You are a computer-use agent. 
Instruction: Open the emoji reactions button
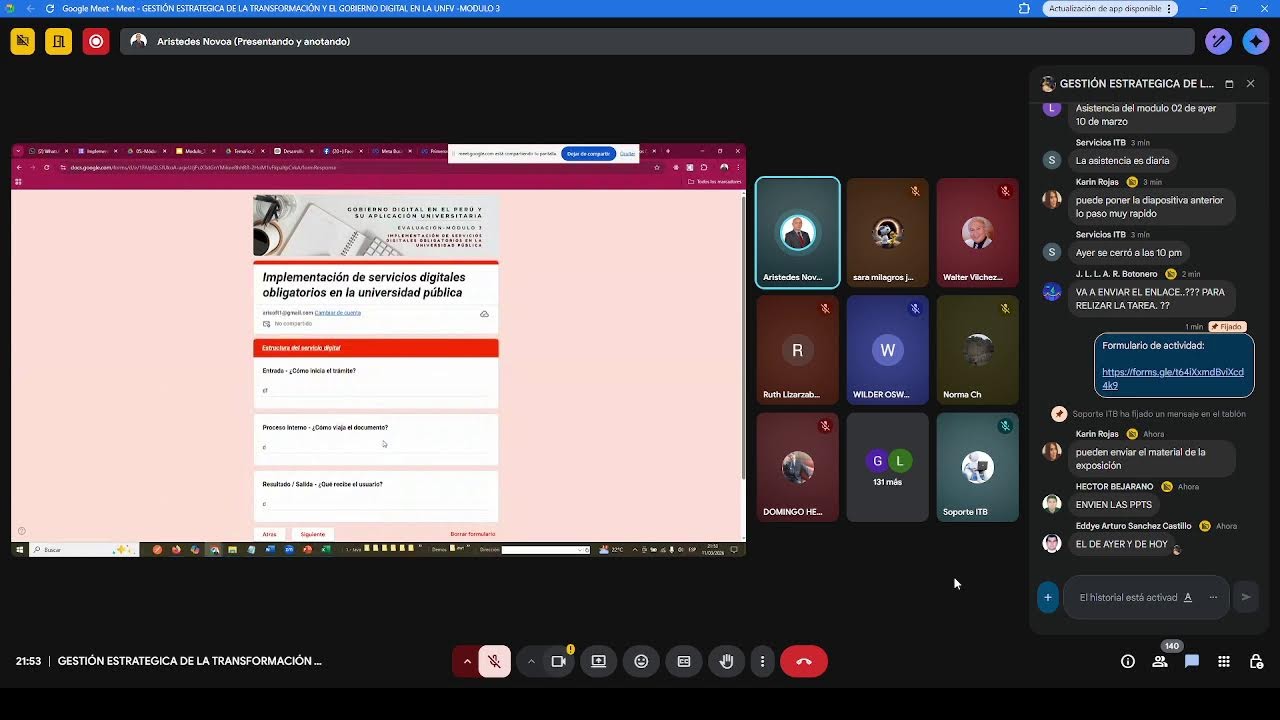click(641, 661)
